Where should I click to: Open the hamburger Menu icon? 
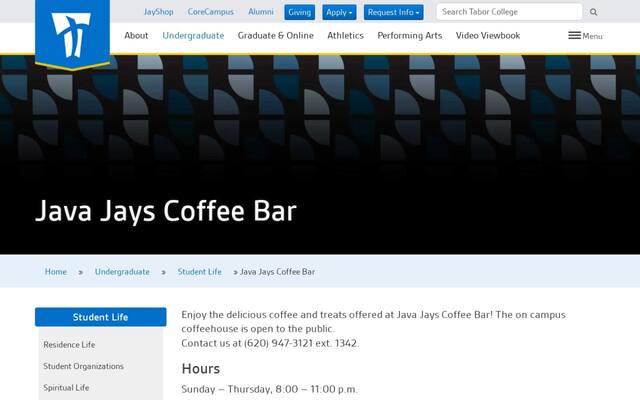(585, 36)
